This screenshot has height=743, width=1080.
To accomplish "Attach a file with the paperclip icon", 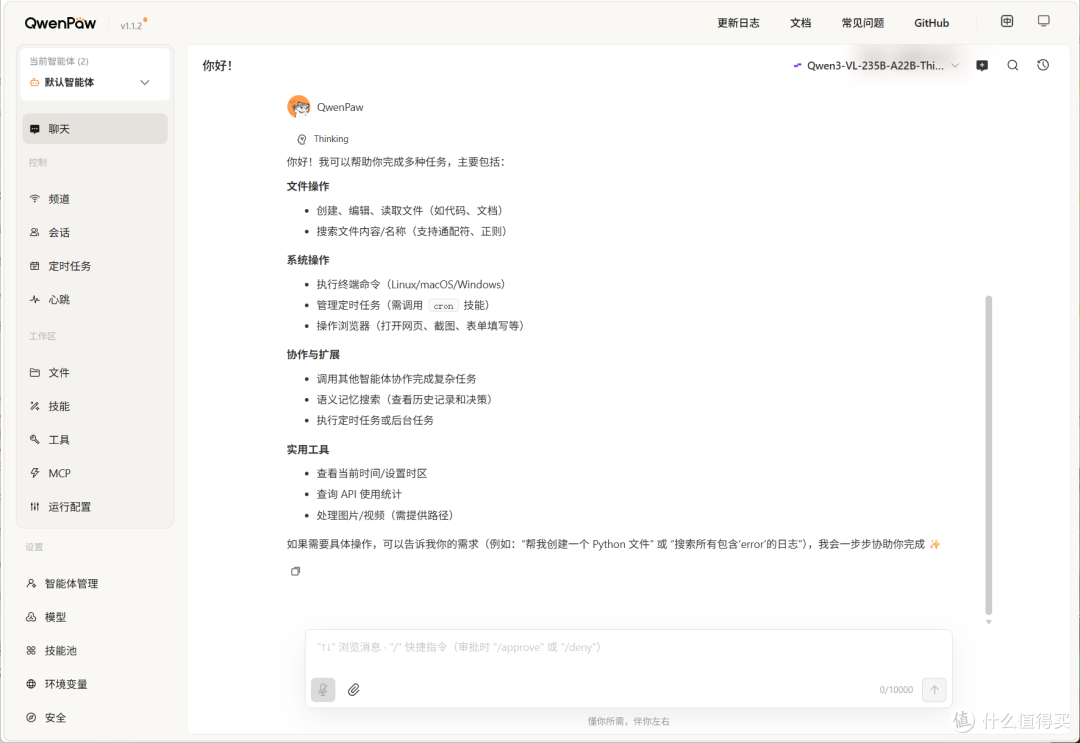I will pos(353,689).
